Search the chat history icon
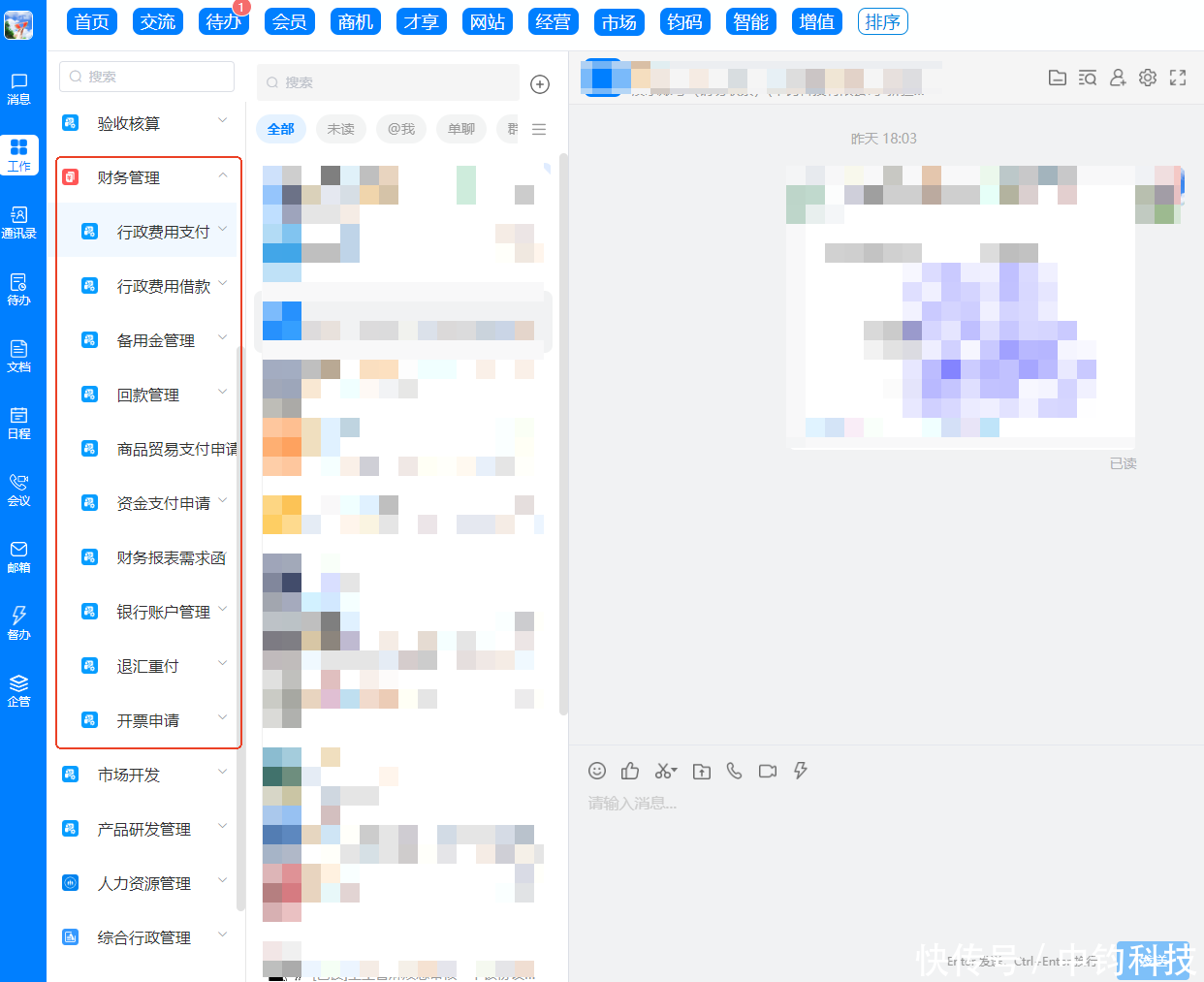This screenshot has height=982, width=1204. pyautogui.click(x=1088, y=78)
